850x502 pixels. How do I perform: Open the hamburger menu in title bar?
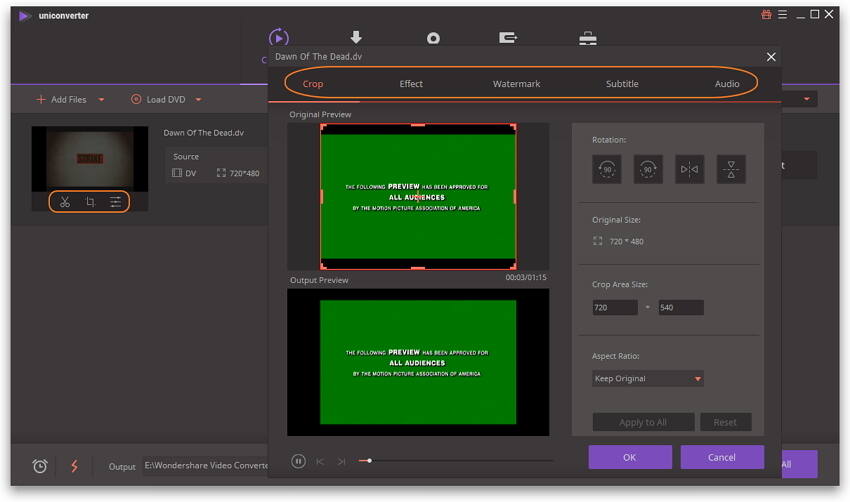pos(782,15)
